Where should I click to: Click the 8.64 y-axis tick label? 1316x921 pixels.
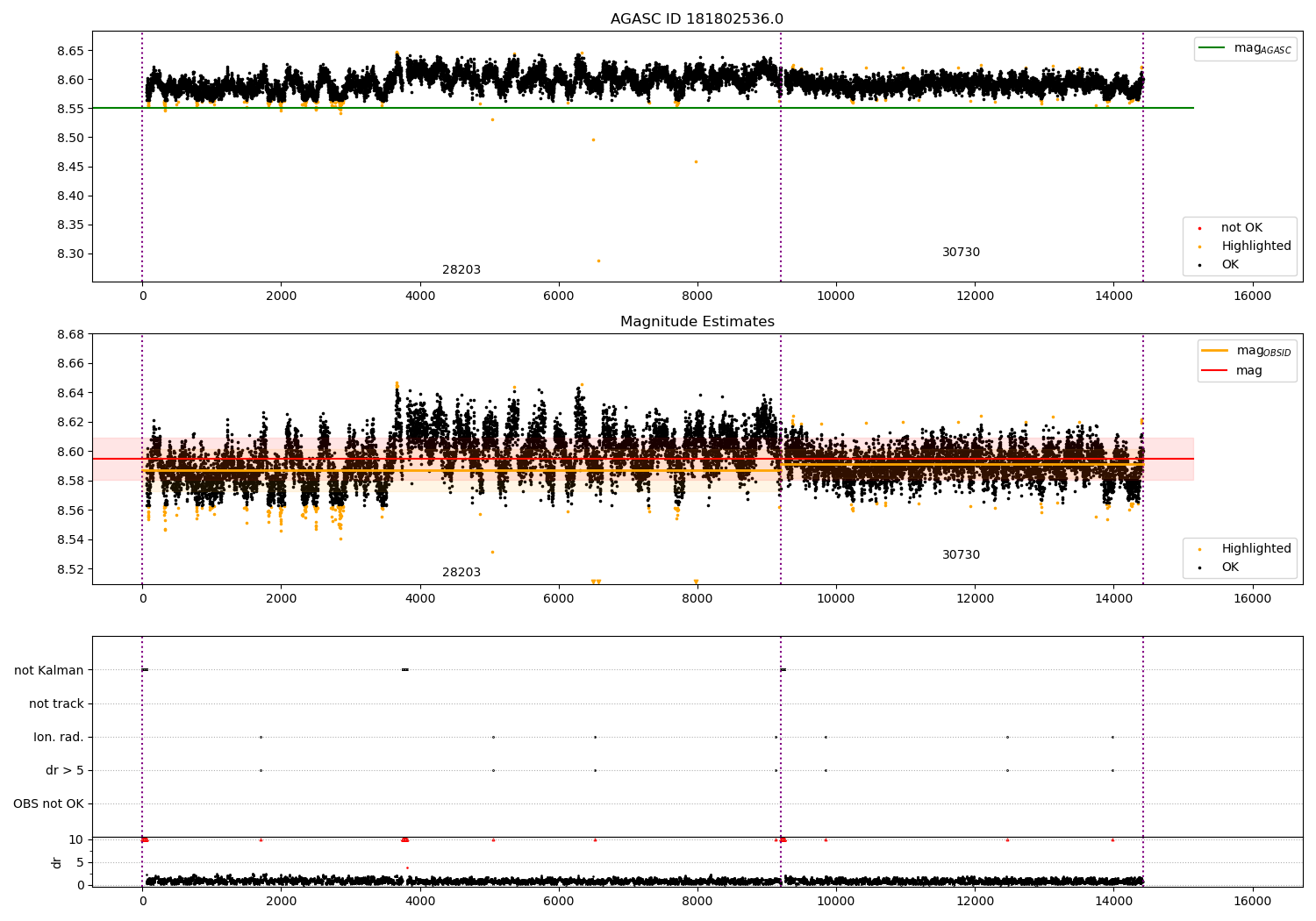70,393
